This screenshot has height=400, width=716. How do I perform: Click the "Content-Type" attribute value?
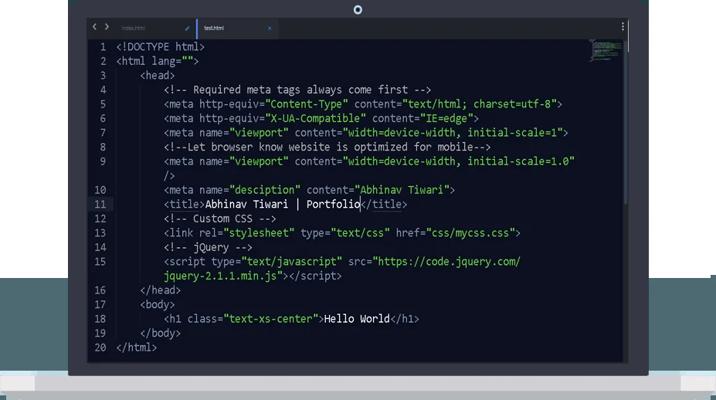(x=306, y=104)
